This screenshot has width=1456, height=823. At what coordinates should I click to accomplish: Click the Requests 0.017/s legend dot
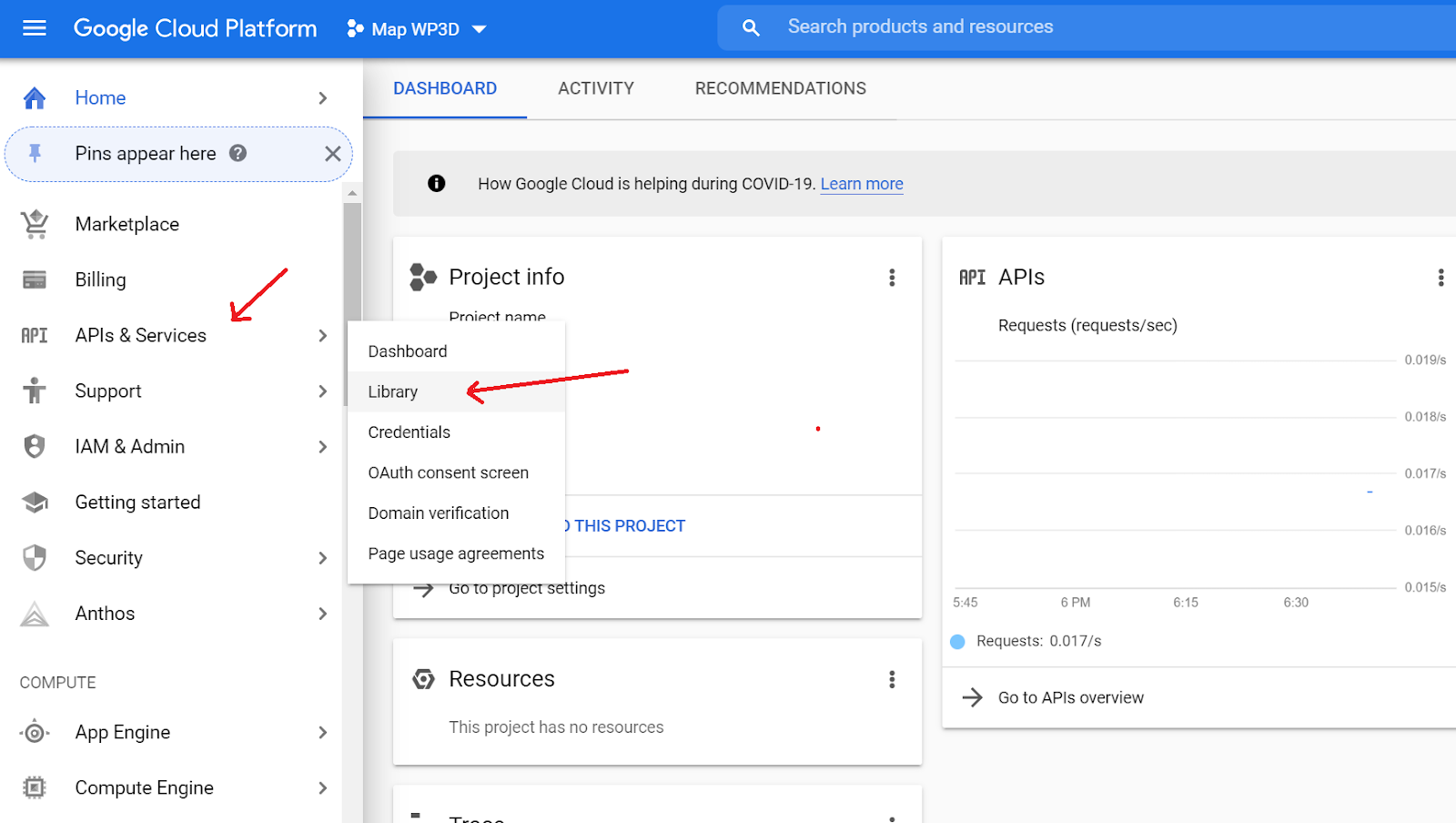[x=957, y=641]
